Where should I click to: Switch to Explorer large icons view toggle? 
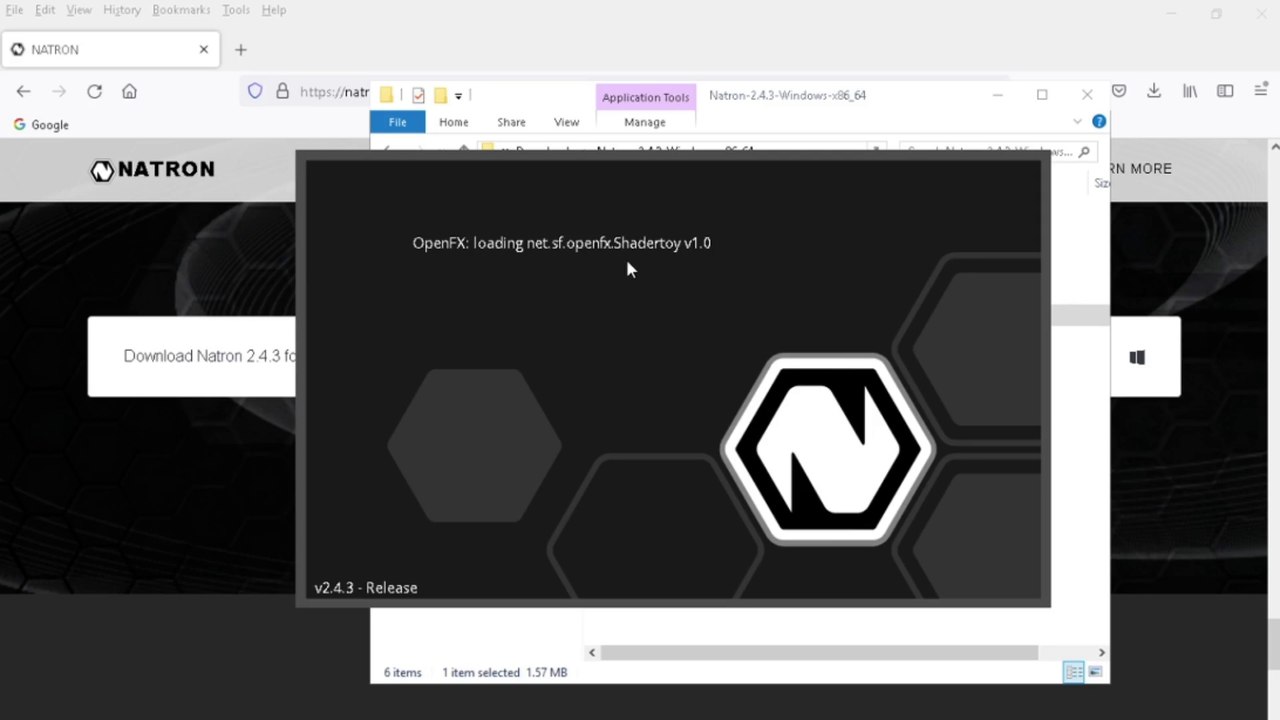pyautogui.click(x=1096, y=672)
